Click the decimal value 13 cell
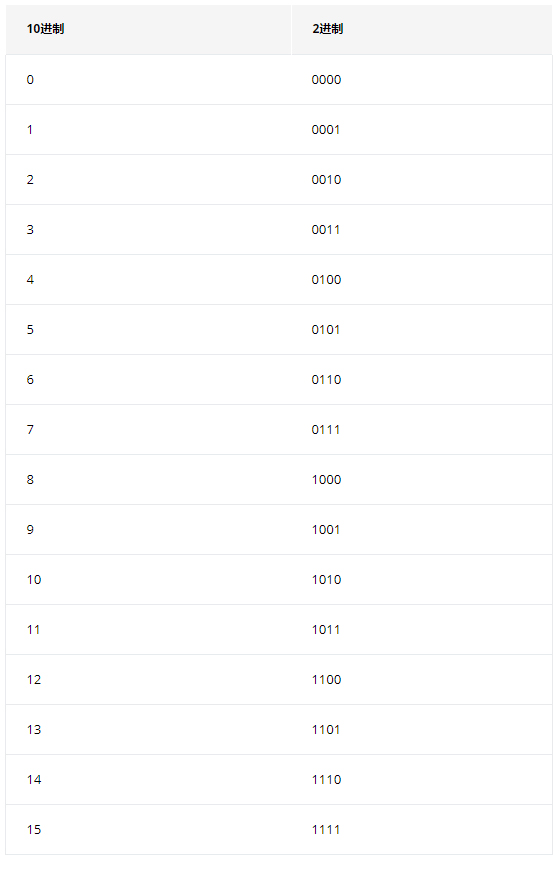The image size is (559, 877). (x=148, y=730)
